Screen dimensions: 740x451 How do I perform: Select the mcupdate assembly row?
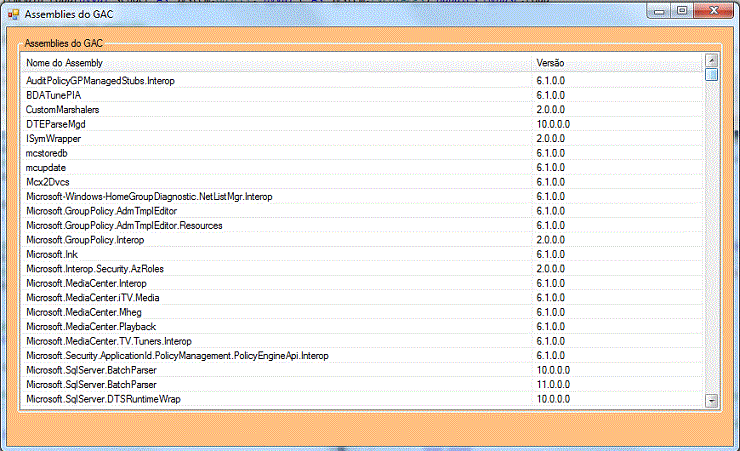click(362, 167)
